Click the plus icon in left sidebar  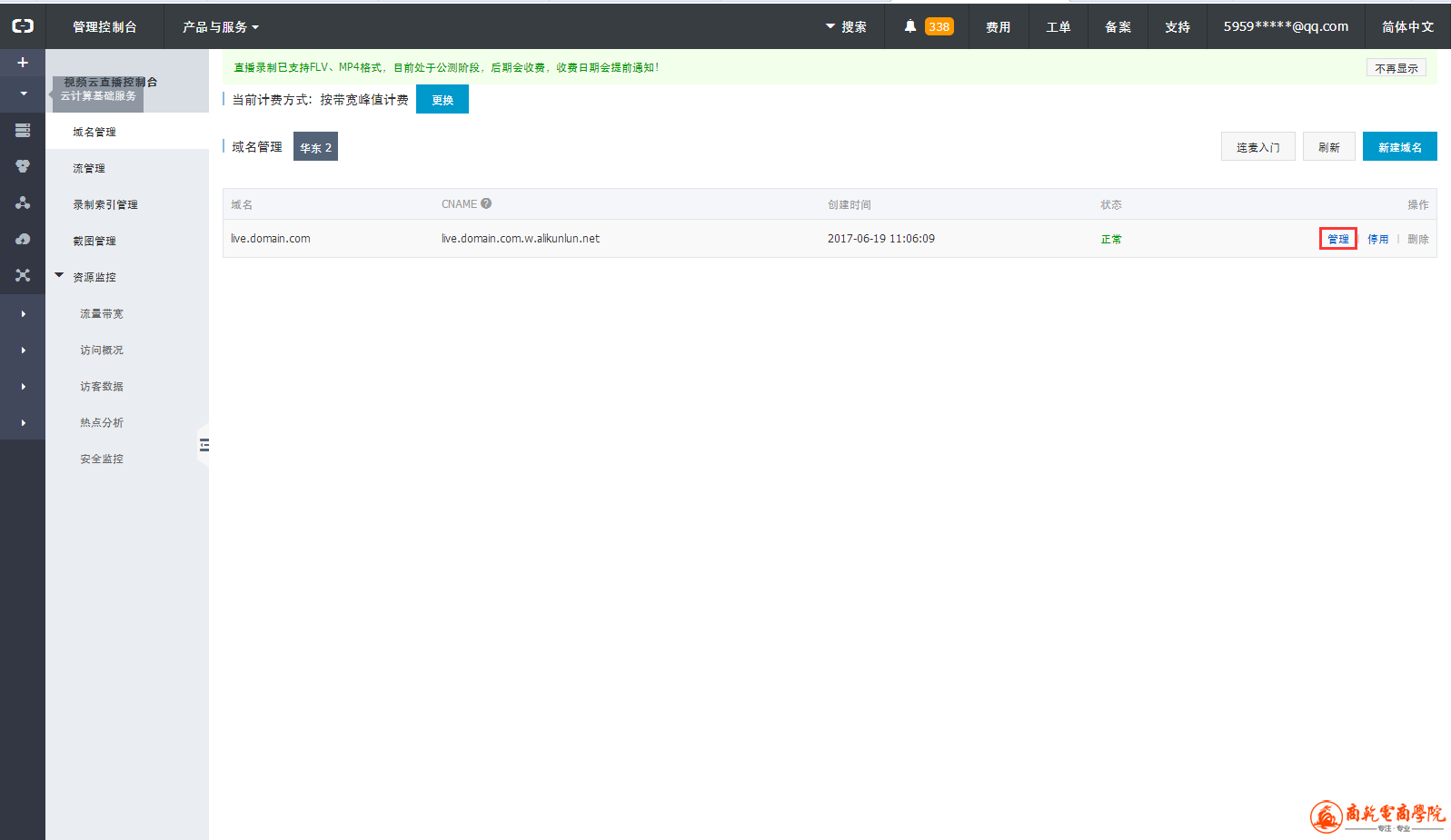pyautogui.click(x=23, y=63)
